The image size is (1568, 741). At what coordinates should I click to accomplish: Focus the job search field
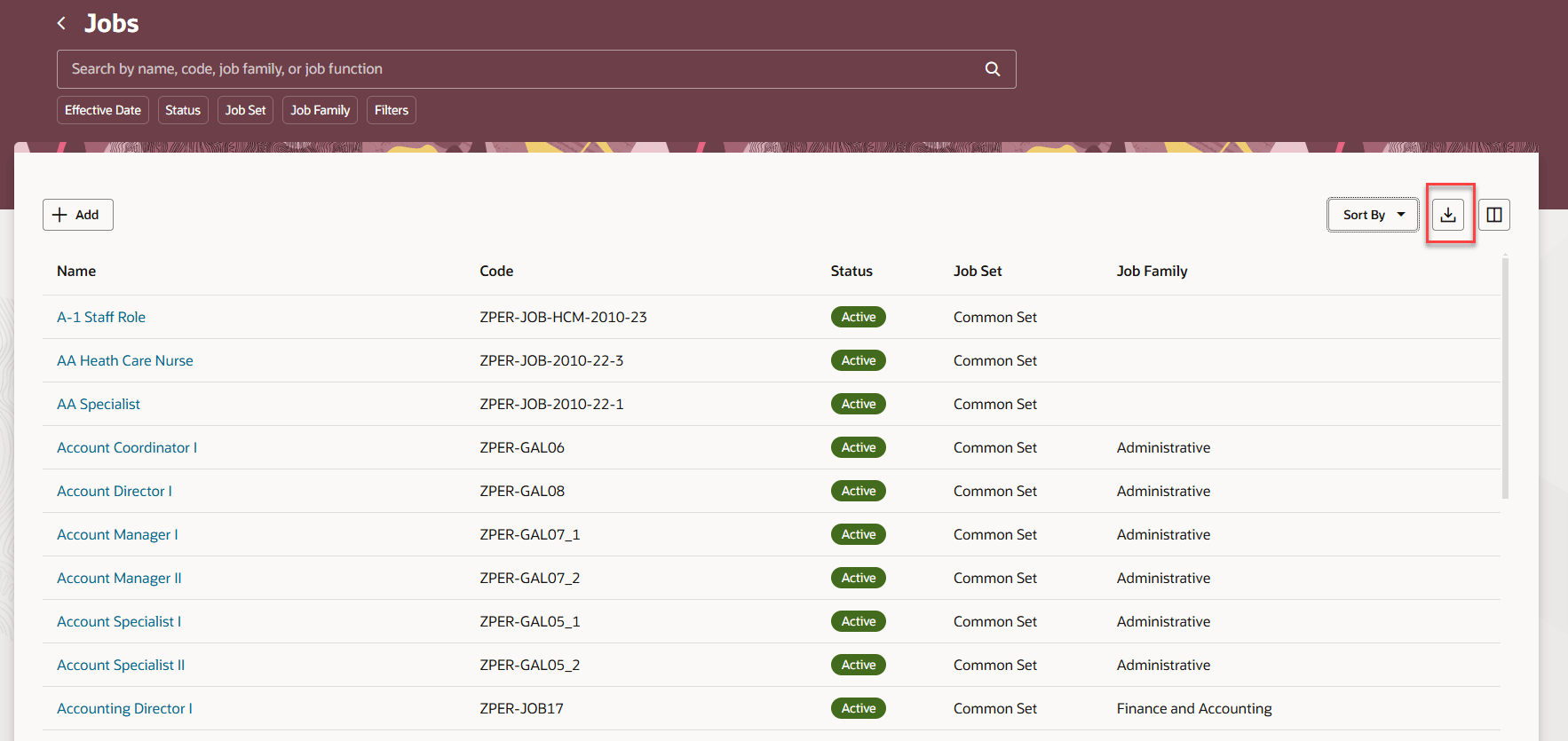coord(536,69)
